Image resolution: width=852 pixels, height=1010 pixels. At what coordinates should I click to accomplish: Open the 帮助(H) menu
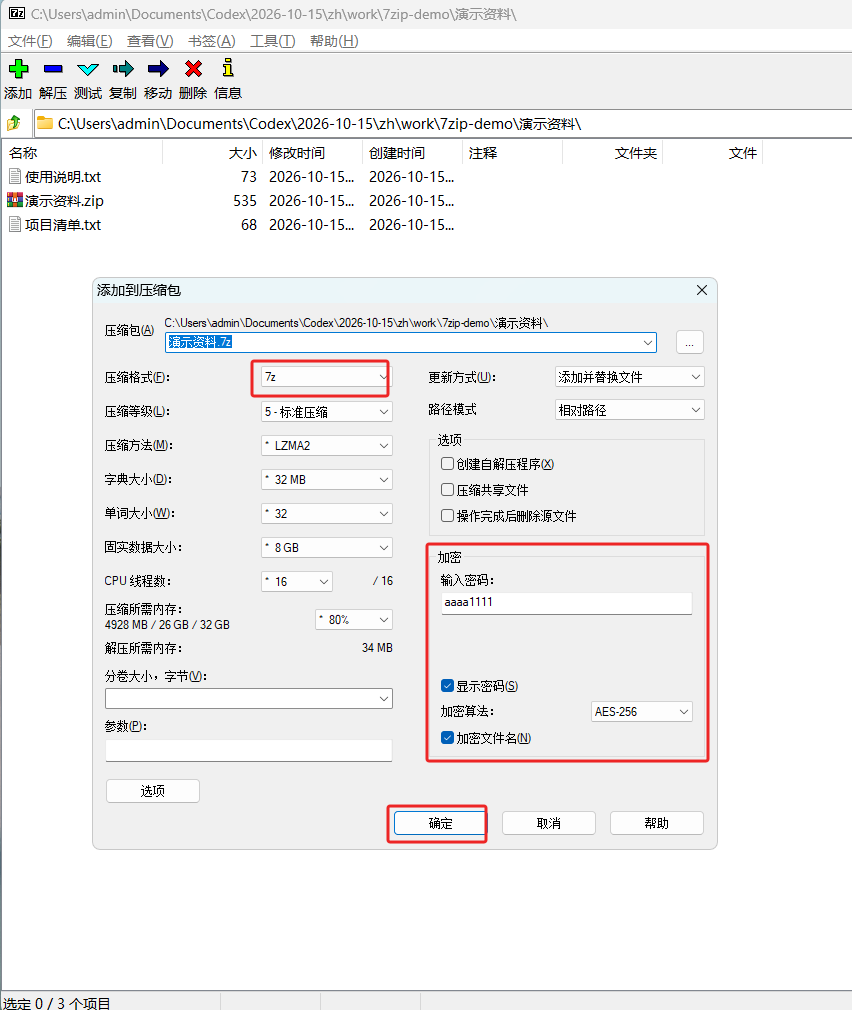[334, 41]
